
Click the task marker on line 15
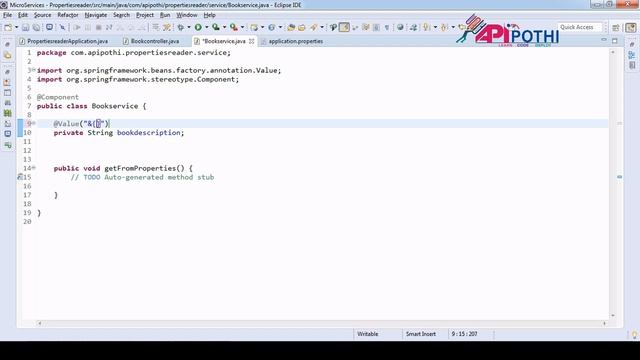(20, 177)
